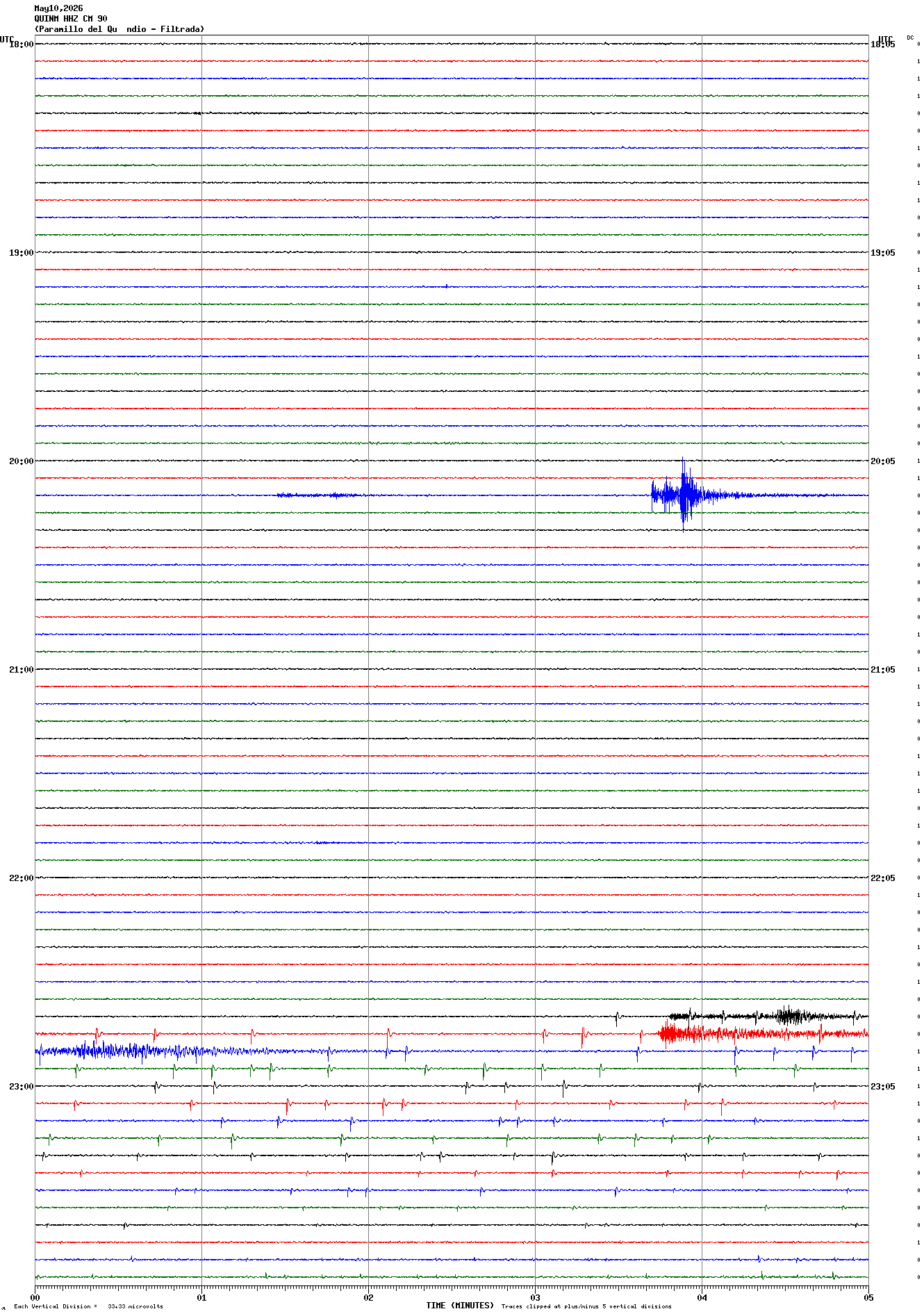
Task: Click the Traces clipped footer note
Action: click(586, 1306)
